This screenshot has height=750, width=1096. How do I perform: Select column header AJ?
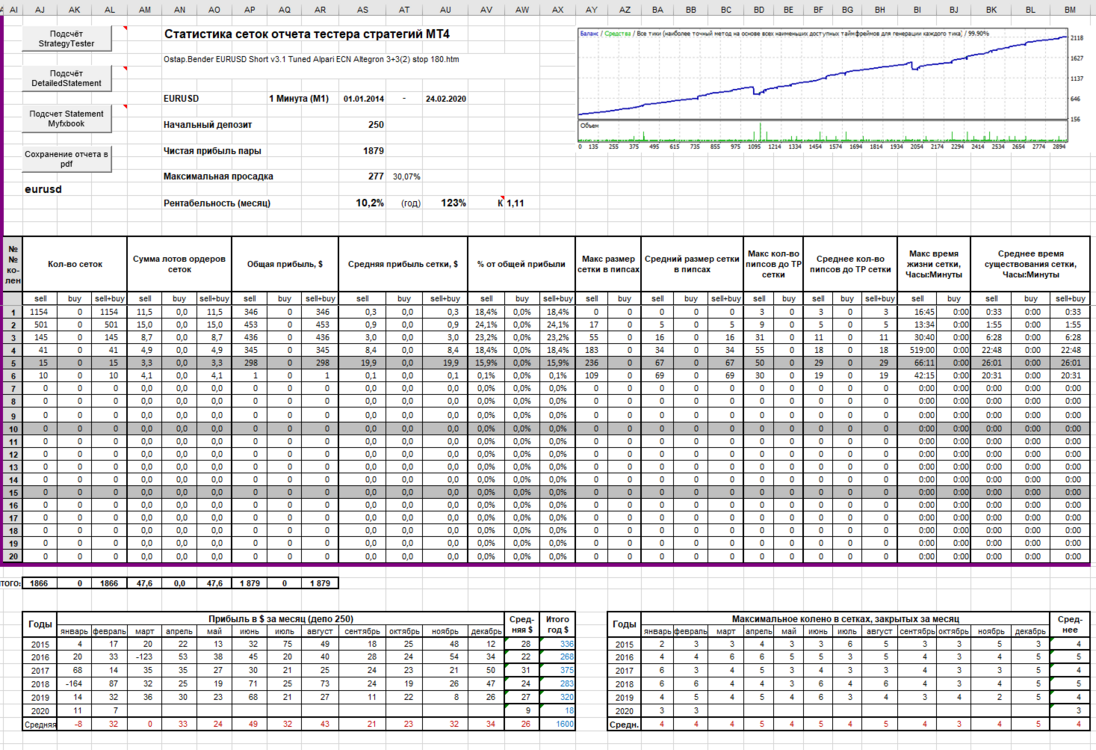click(x=40, y=10)
